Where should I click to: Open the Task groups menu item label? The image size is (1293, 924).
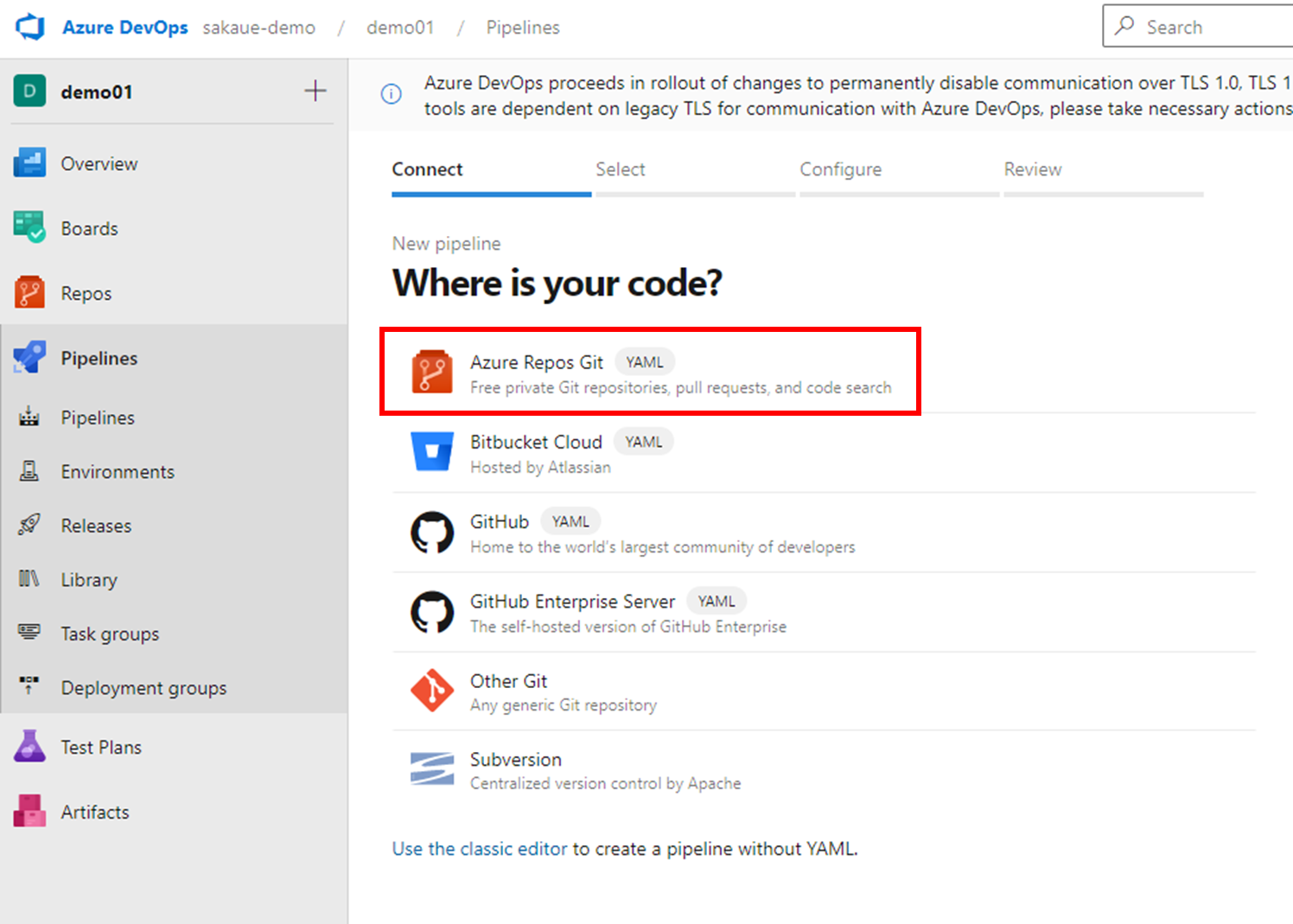(x=110, y=634)
